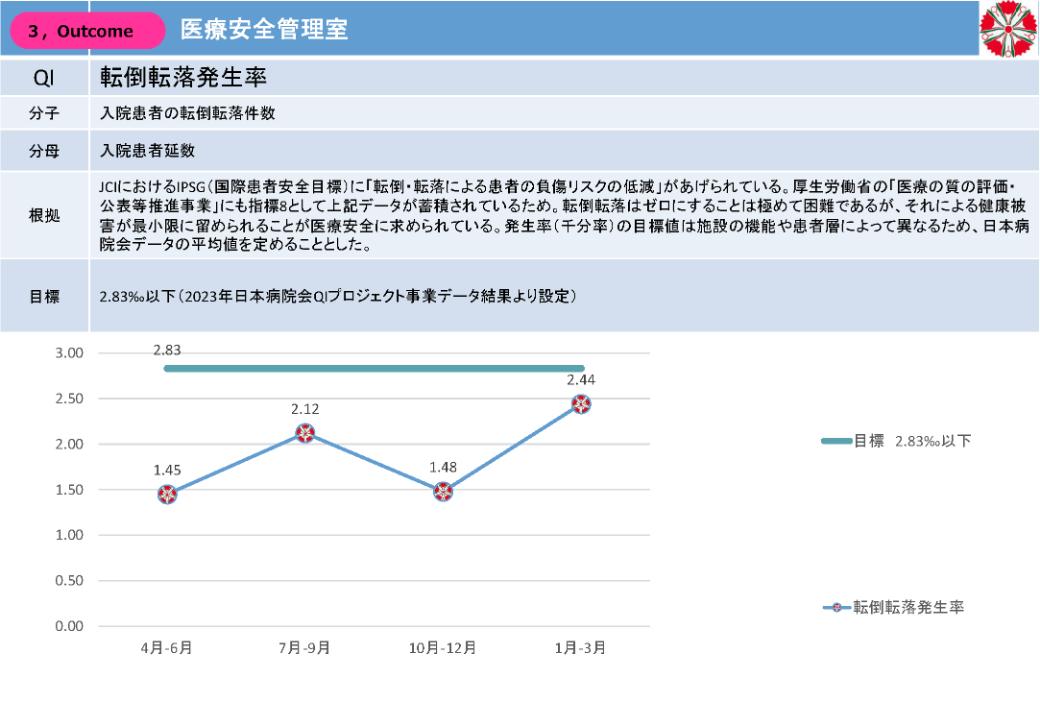Click the 目標 row label in the table

pyautogui.click(x=44, y=296)
